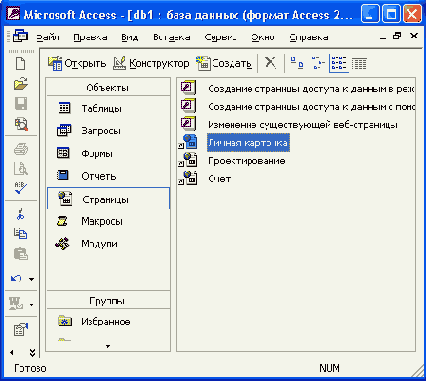426x381 pixels.
Task: Switch to details table view
Action: [359, 63]
